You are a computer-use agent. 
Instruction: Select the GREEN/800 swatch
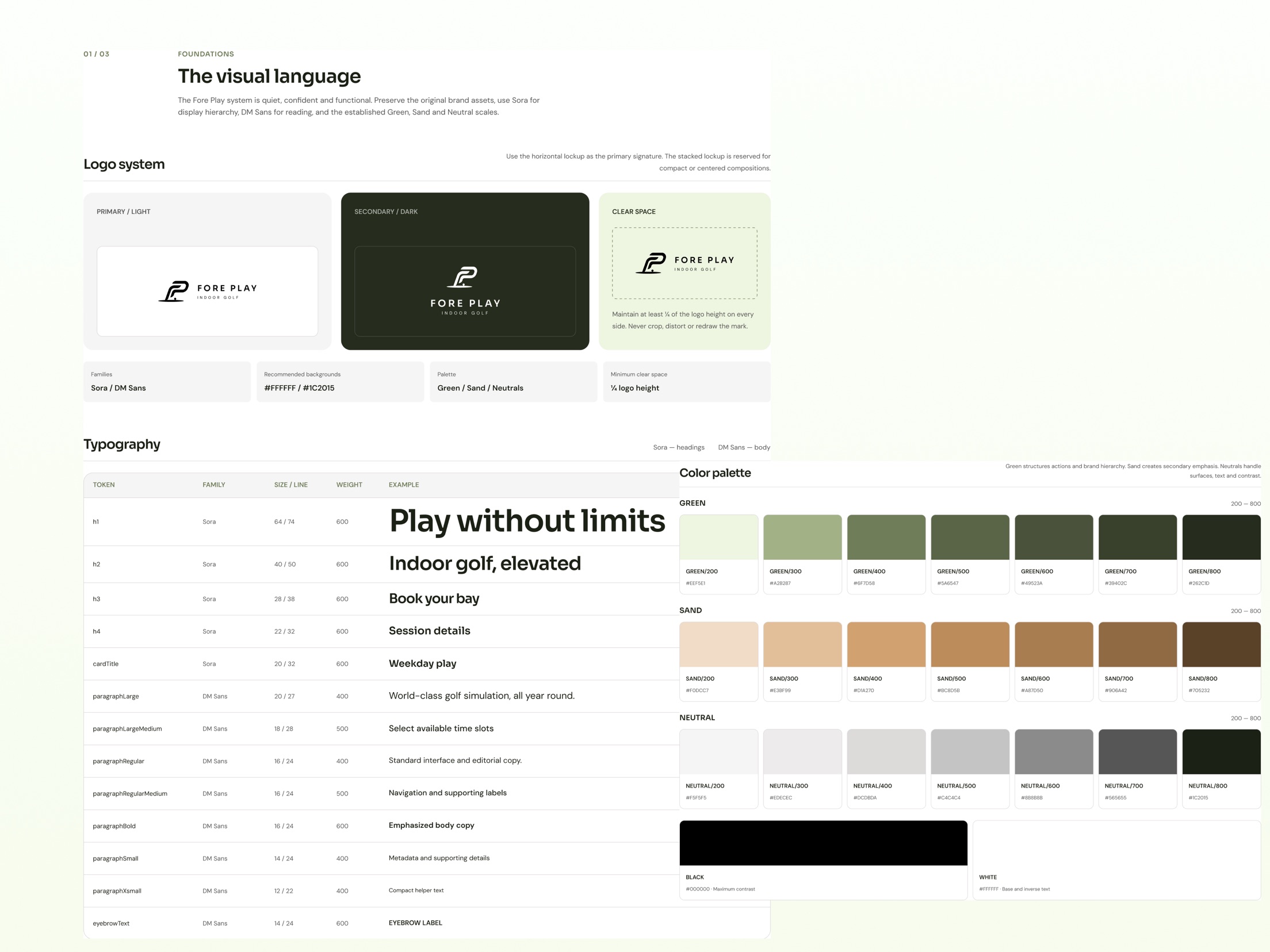(1222, 554)
